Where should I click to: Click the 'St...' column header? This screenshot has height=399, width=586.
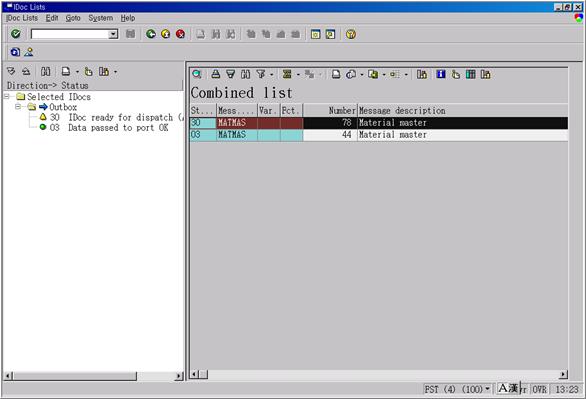click(x=203, y=111)
